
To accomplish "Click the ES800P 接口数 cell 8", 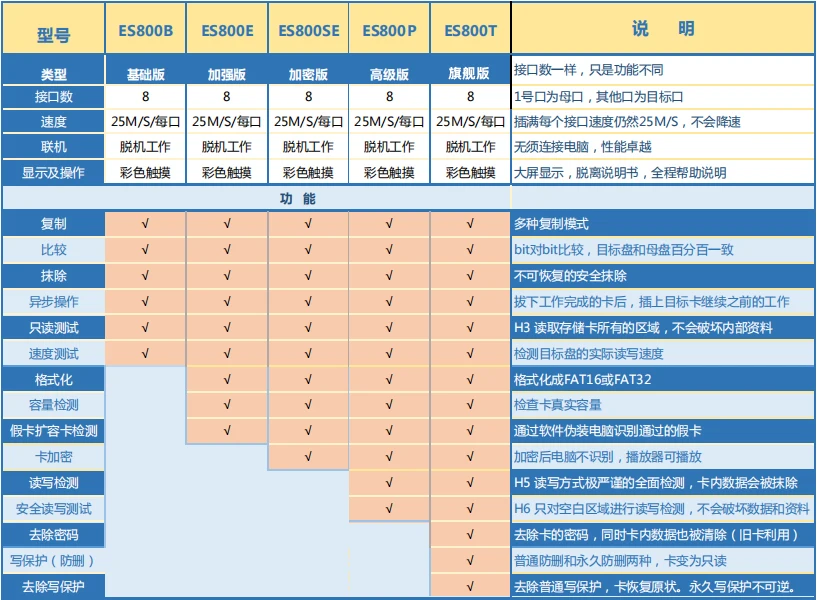I will click(389, 96).
